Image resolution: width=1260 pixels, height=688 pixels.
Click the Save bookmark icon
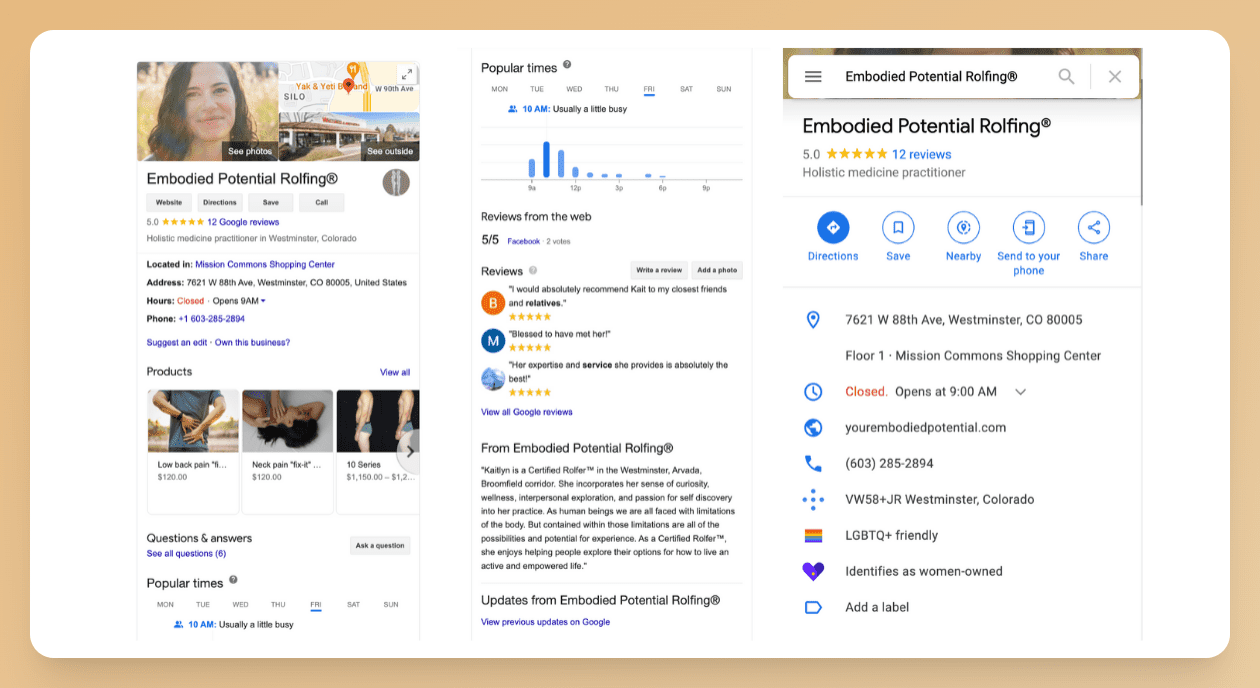point(898,228)
